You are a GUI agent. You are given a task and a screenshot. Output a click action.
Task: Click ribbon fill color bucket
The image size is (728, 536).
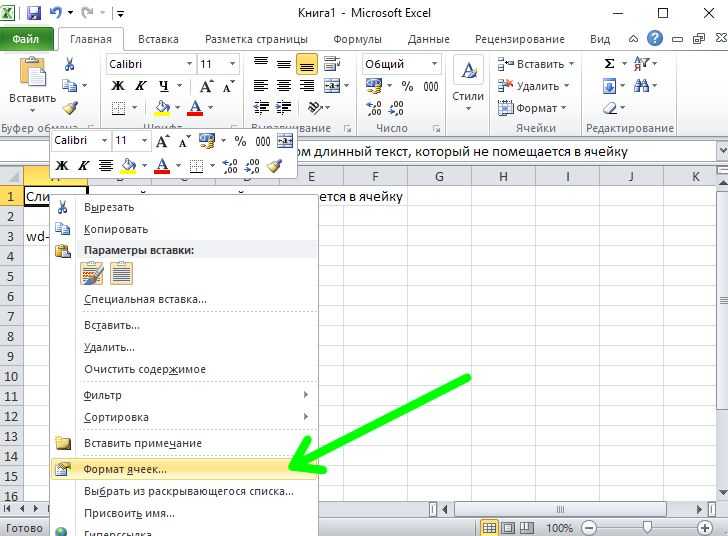click(x=162, y=108)
